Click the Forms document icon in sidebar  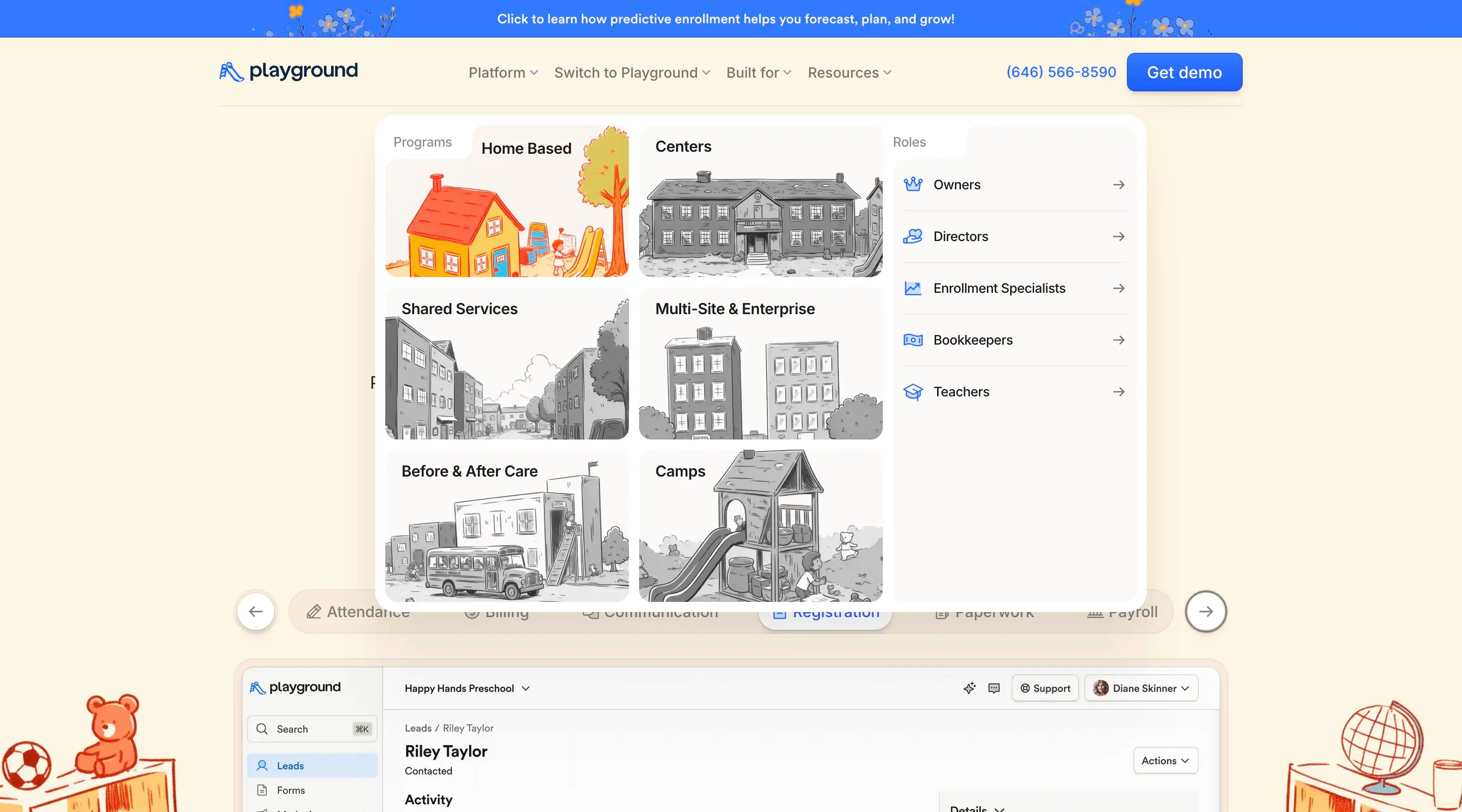coord(261,790)
